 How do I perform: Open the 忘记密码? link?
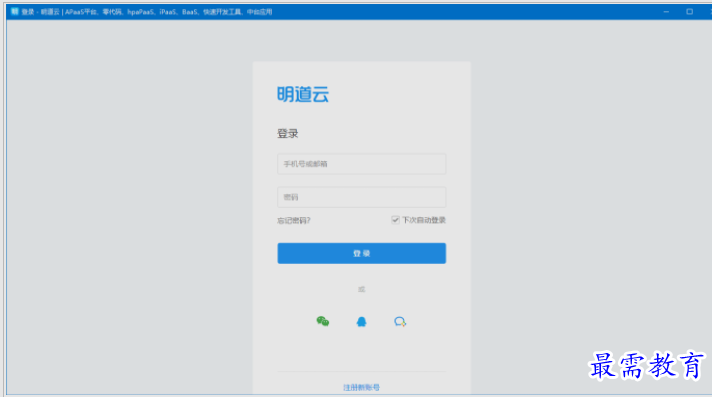pyautogui.click(x=294, y=221)
